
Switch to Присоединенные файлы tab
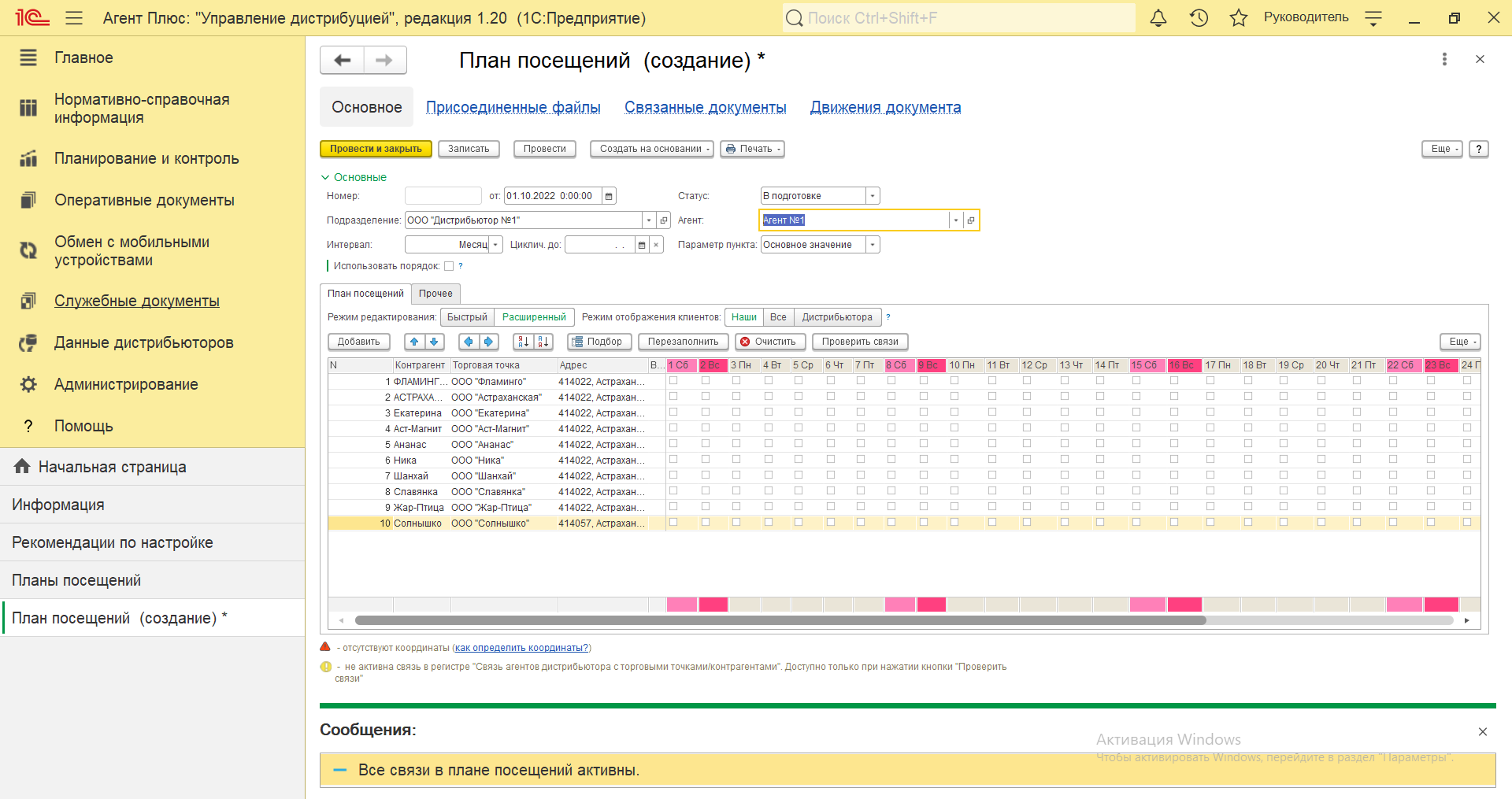click(x=513, y=107)
